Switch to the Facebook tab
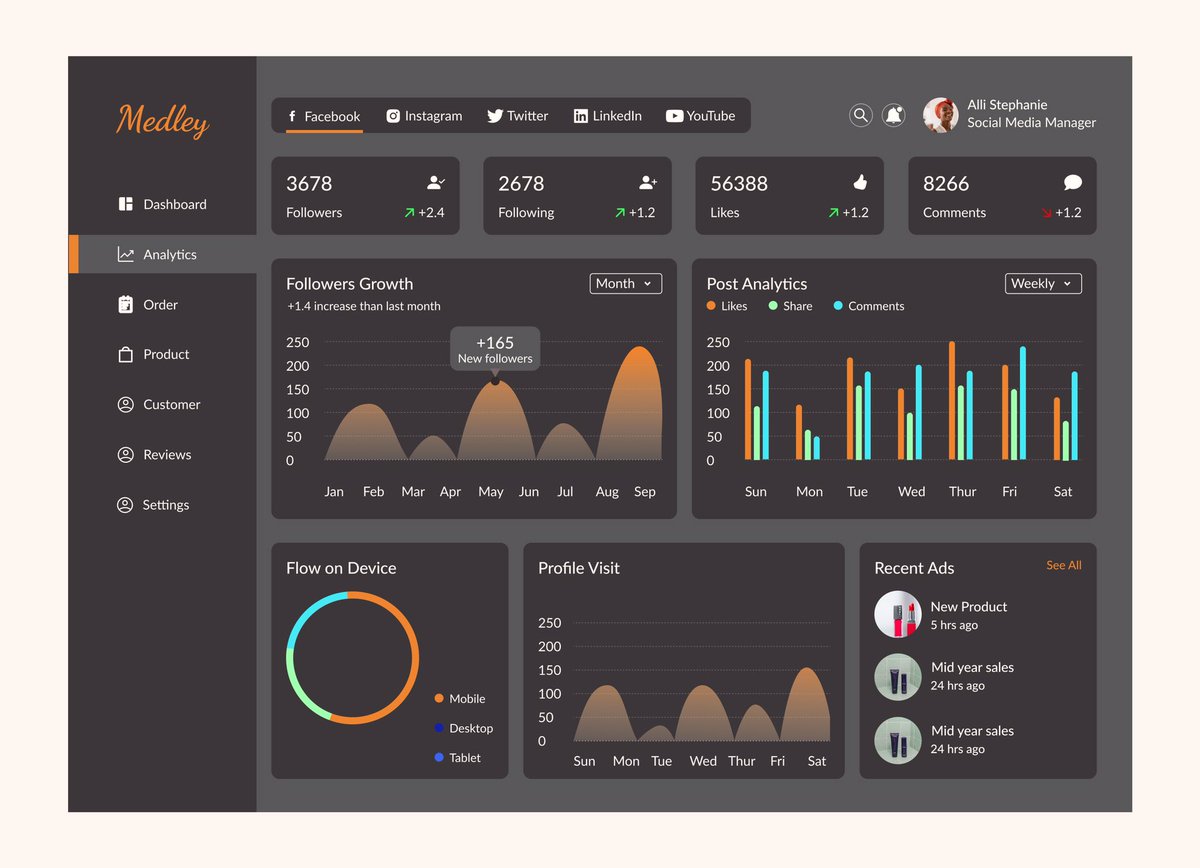This screenshot has width=1200, height=868. click(x=324, y=116)
